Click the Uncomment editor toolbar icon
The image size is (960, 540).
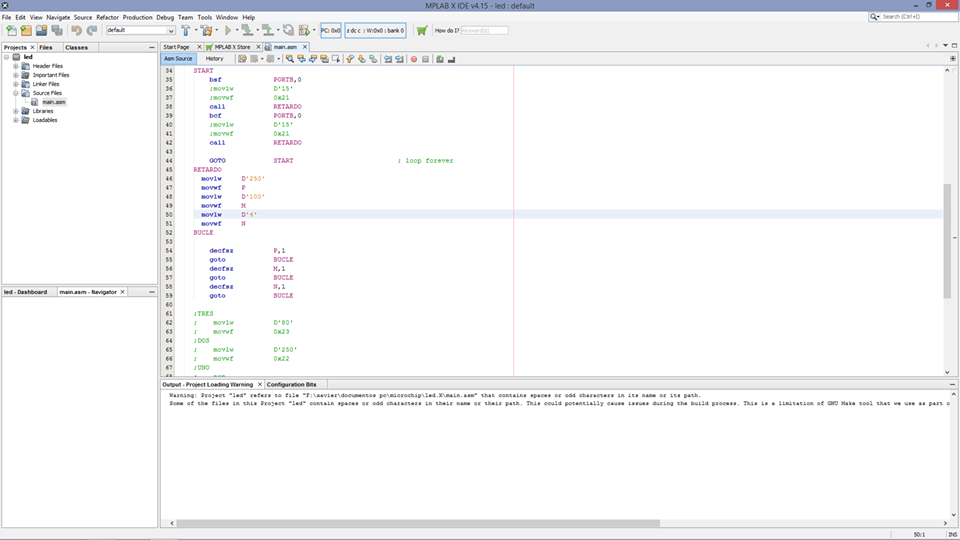click(451, 59)
